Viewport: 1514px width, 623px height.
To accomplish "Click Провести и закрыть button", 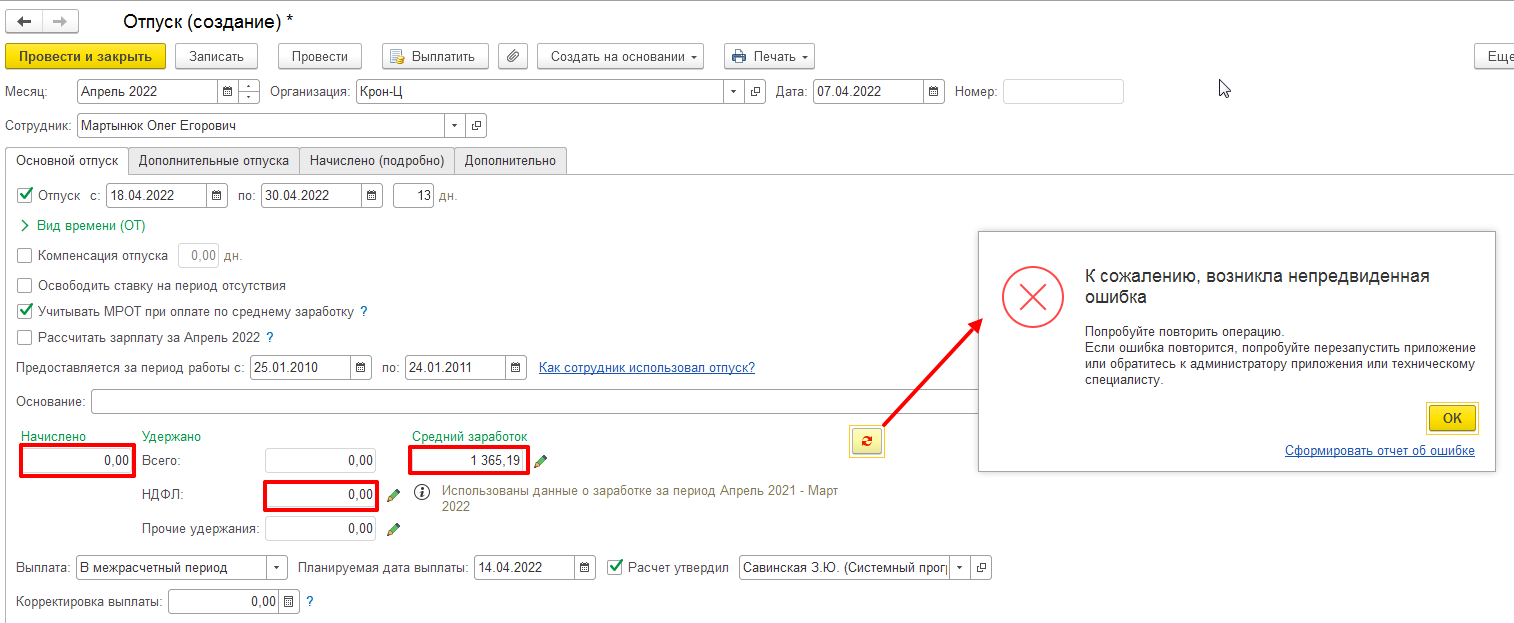I will [x=85, y=56].
